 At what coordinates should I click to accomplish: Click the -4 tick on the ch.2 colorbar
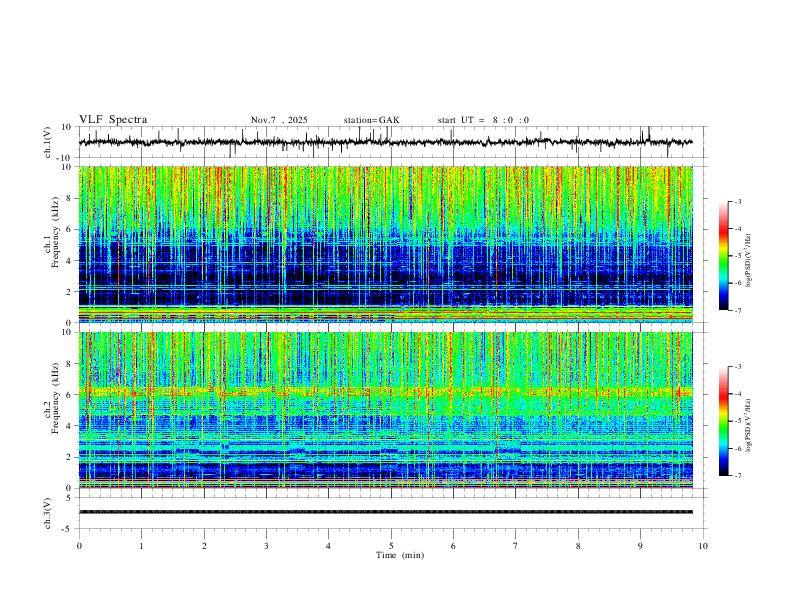[738, 394]
